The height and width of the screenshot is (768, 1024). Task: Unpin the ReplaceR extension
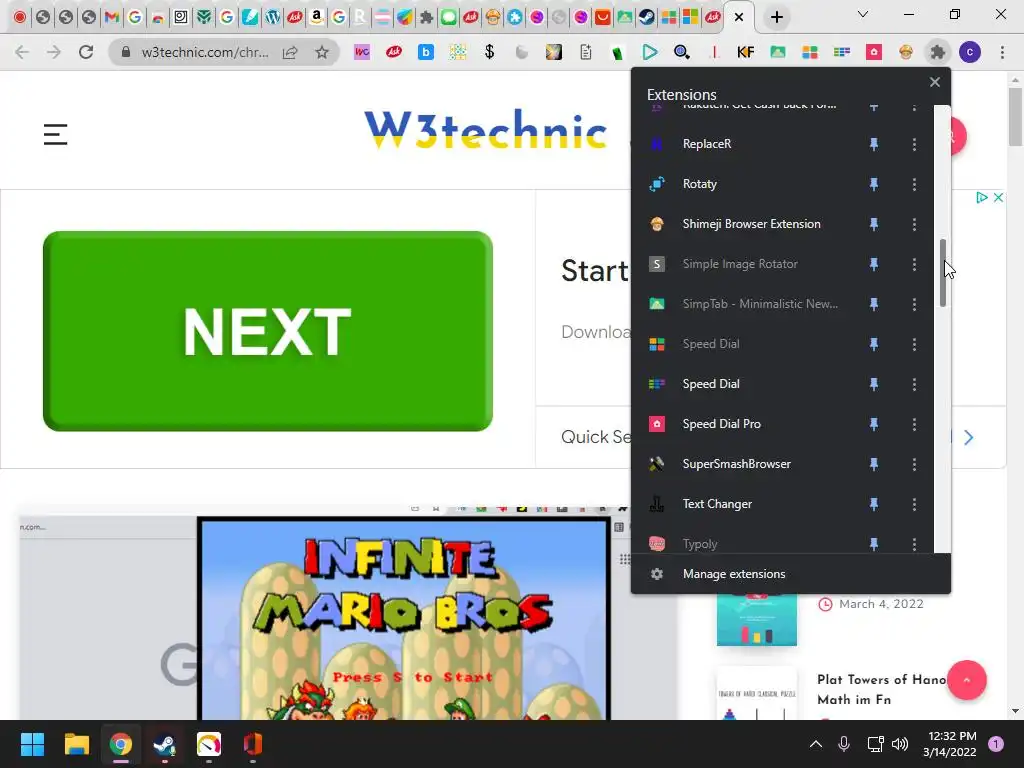(x=874, y=144)
